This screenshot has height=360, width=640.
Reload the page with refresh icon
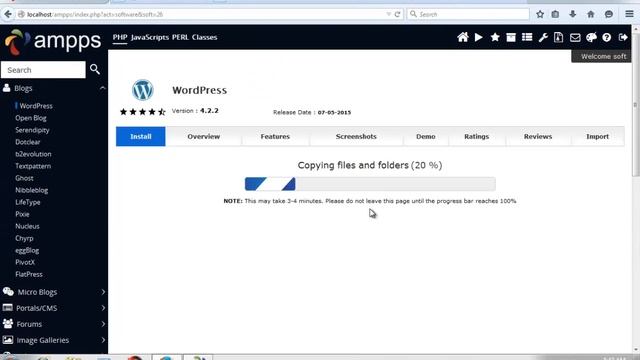click(397, 14)
